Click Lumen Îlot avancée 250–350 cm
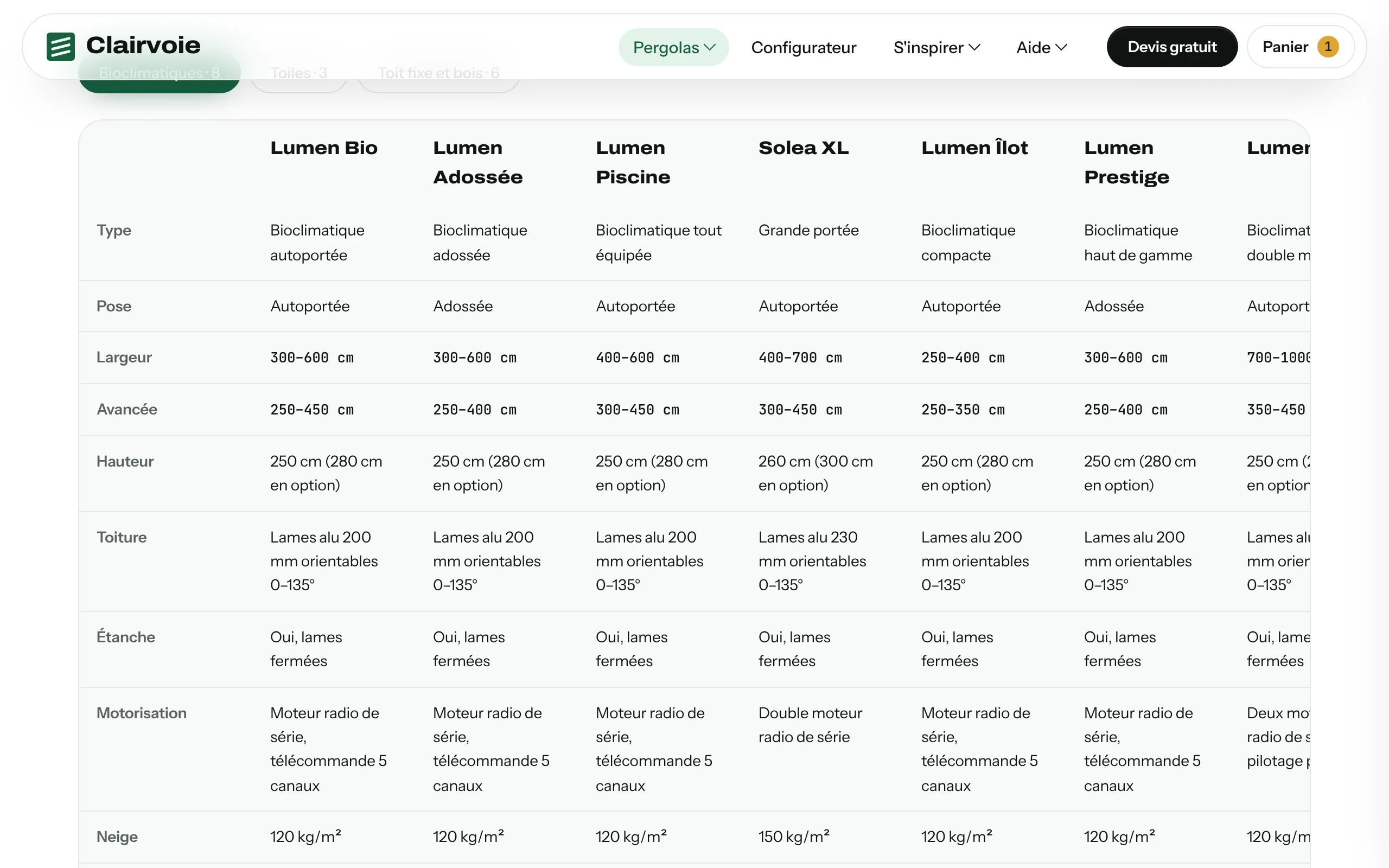Screen dimensions: 1389x868 [963, 410]
